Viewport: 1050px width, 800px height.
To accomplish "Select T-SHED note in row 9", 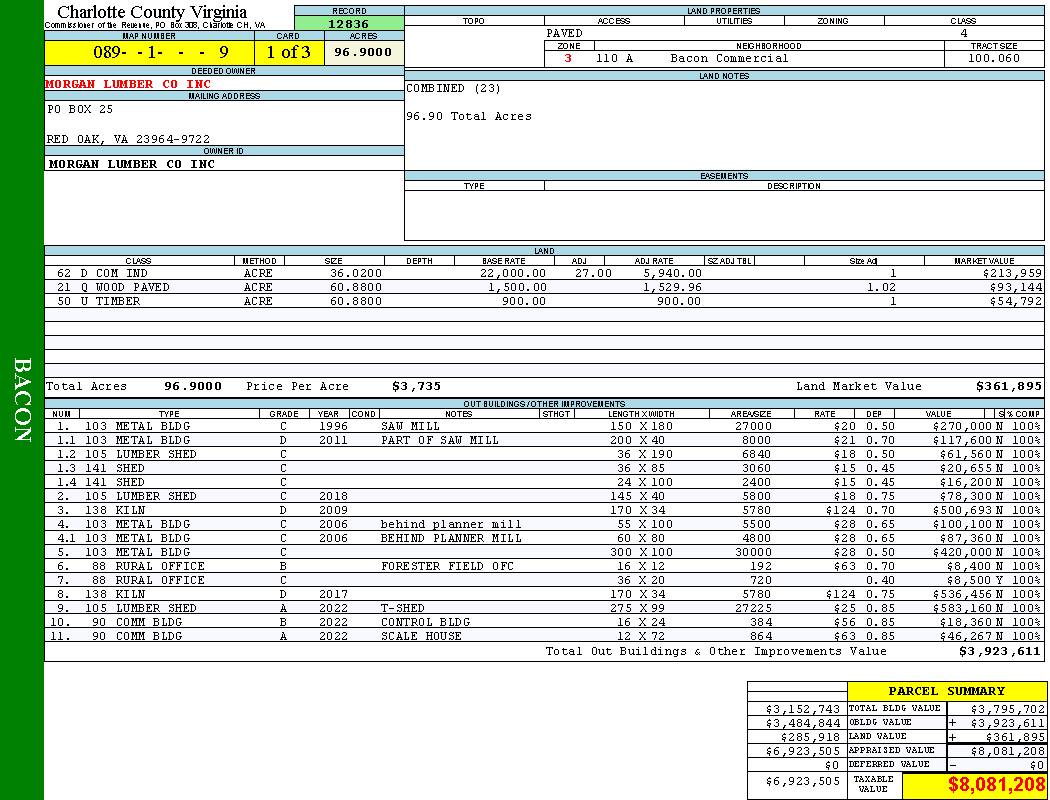I will 402,609.
